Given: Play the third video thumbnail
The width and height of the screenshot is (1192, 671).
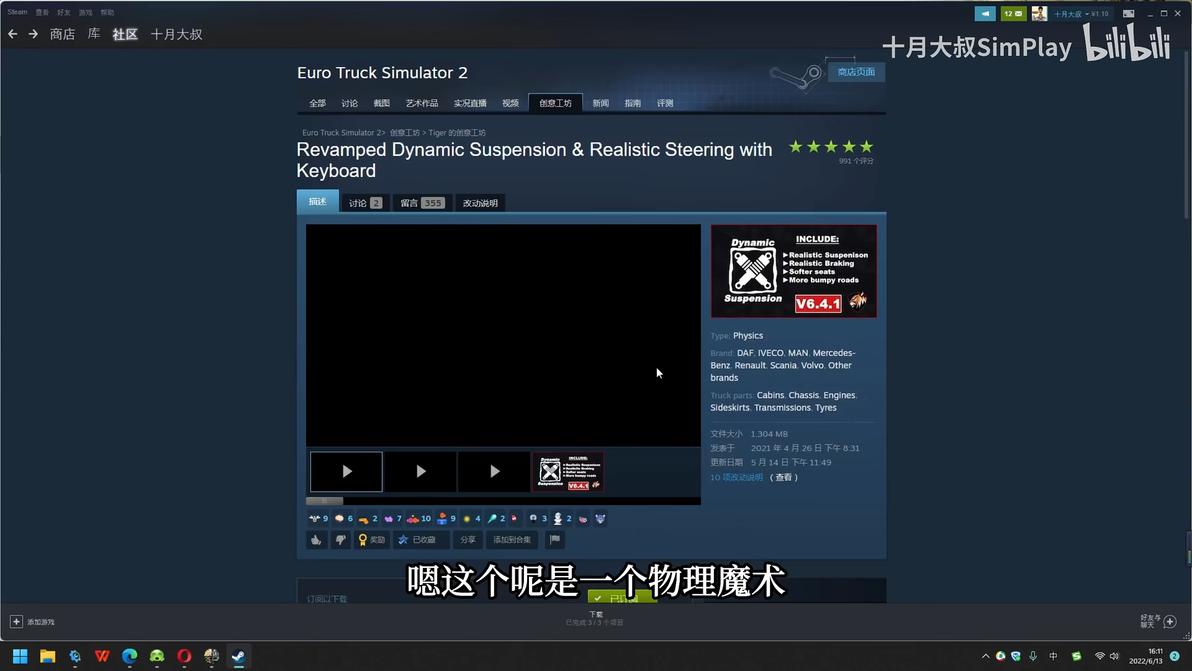Looking at the screenshot, I should pos(494,472).
